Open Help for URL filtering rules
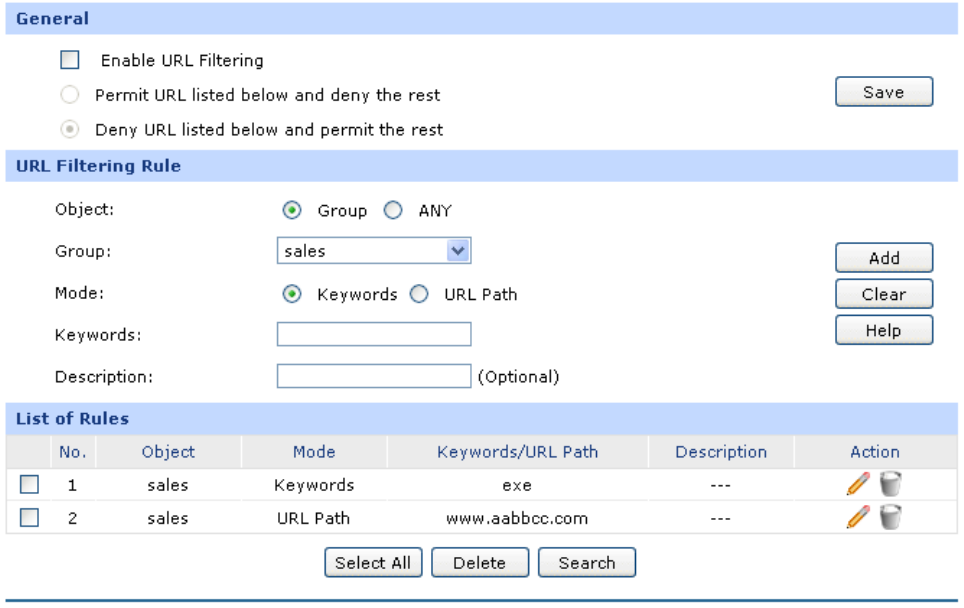This screenshot has height=608, width=964. tap(884, 330)
